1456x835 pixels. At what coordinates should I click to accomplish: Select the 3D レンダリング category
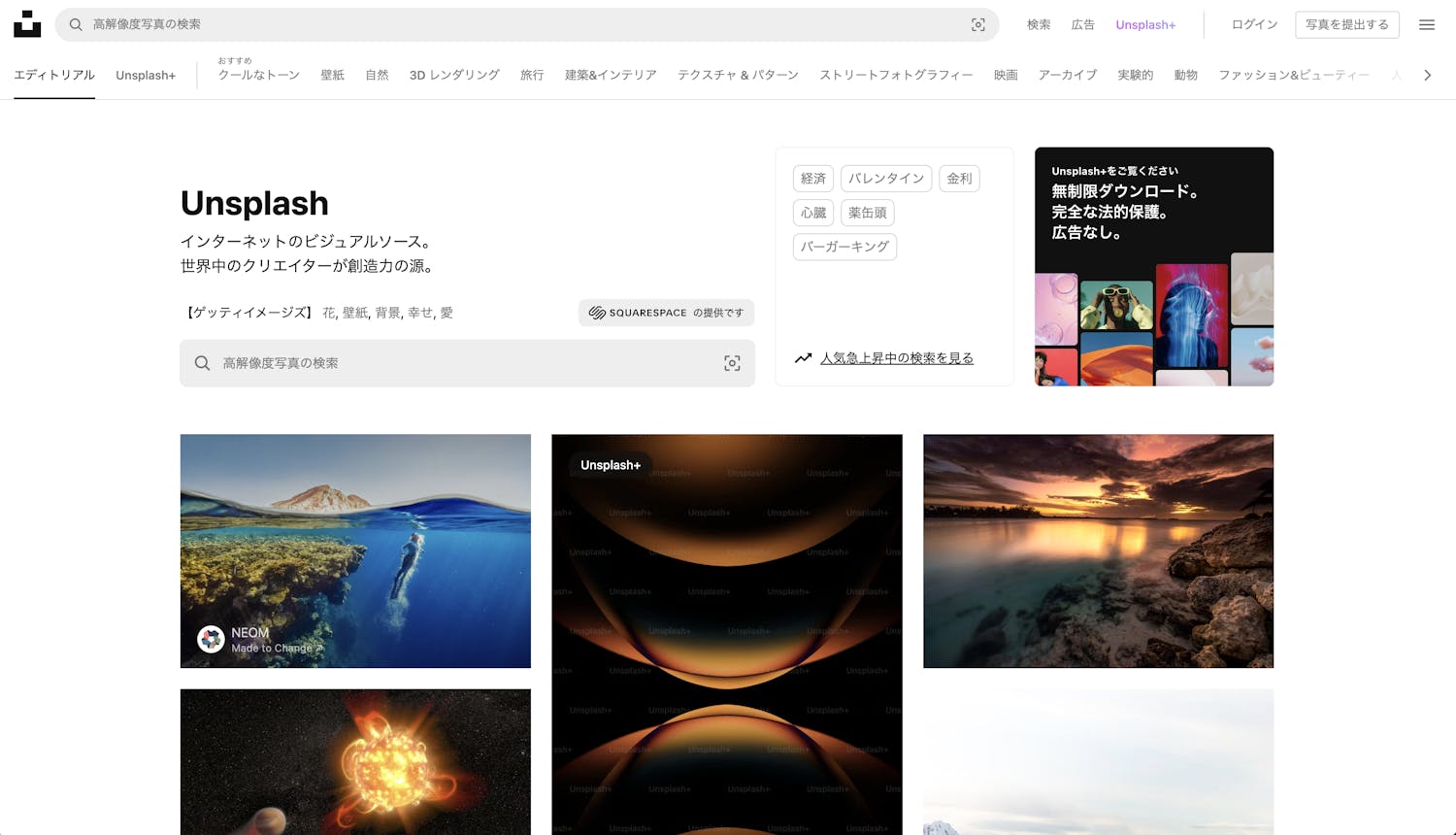pyautogui.click(x=454, y=75)
